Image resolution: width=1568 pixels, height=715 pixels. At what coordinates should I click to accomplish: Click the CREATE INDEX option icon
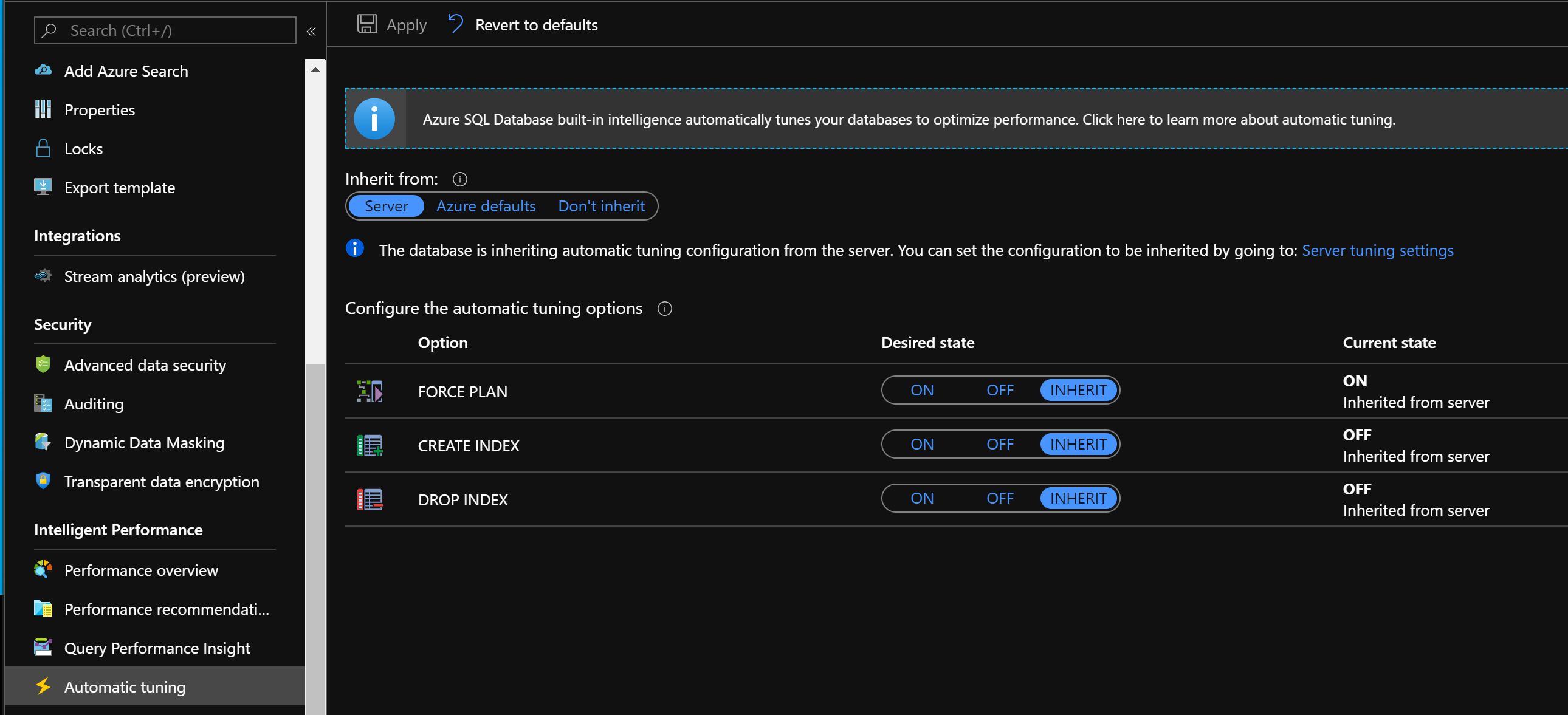(370, 445)
